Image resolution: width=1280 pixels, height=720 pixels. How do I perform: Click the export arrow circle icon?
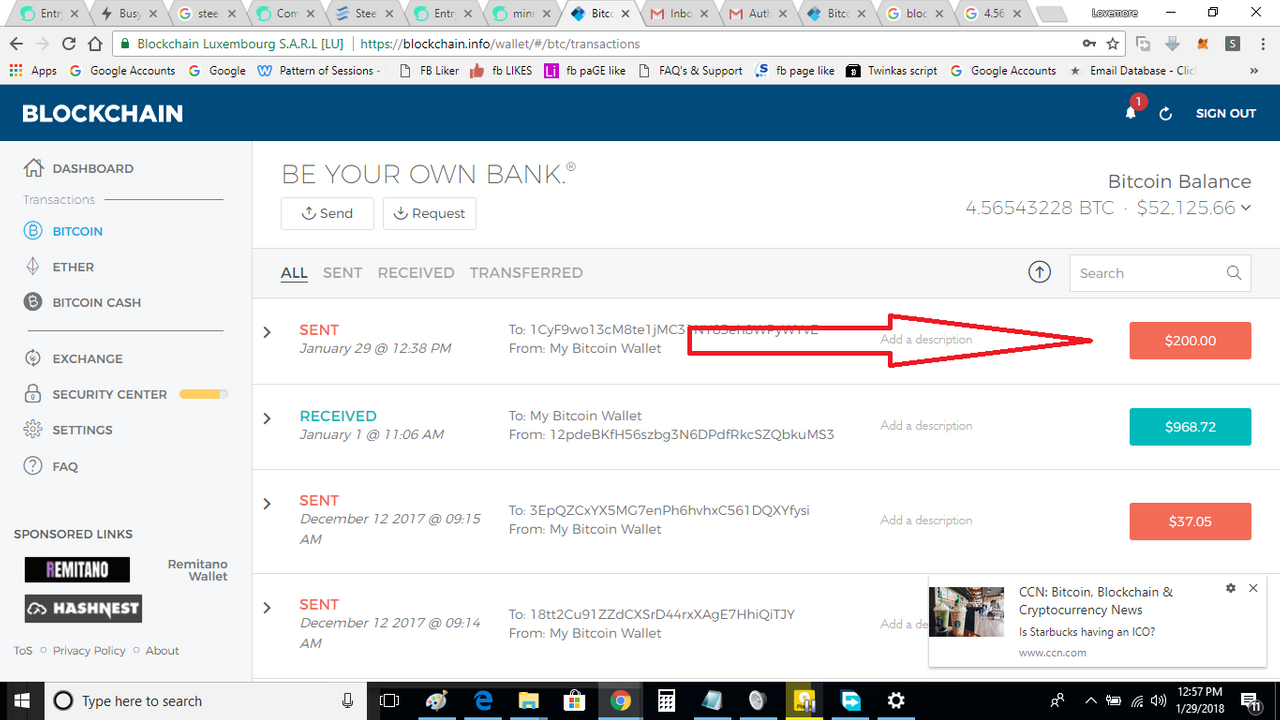(1040, 272)
